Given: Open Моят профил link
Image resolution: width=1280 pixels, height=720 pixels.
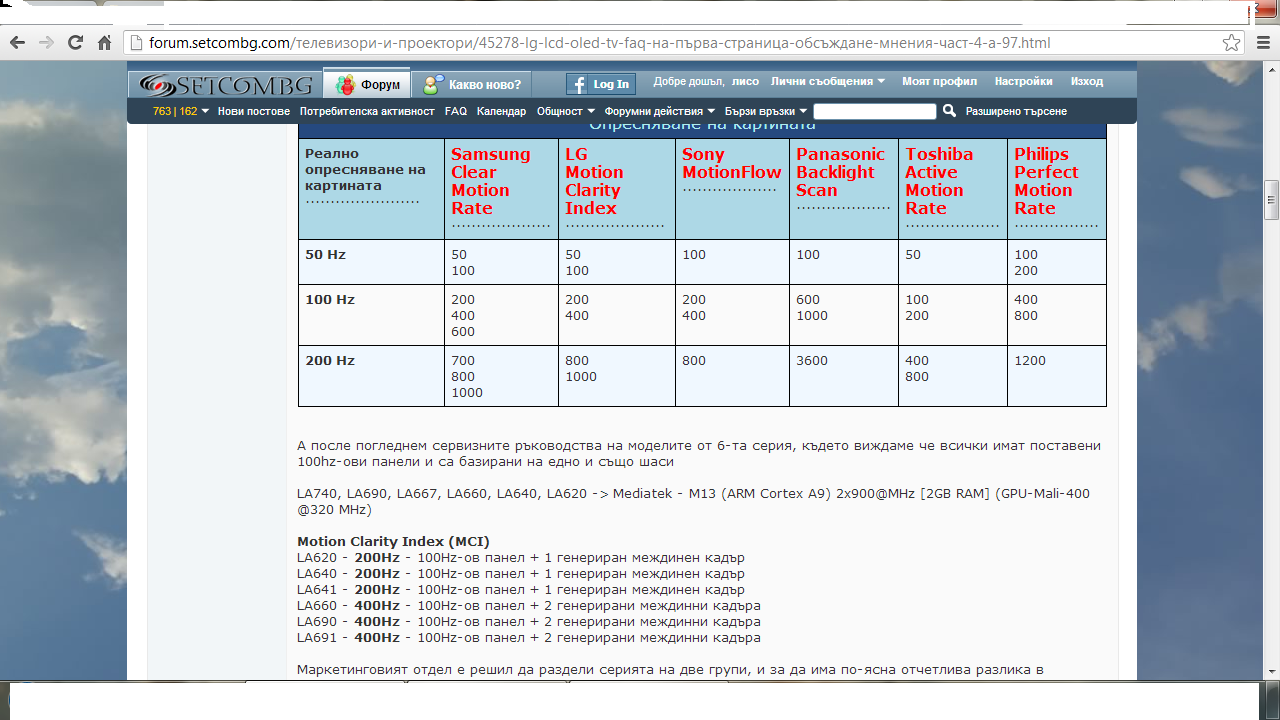Looking at the screenshot, I should click(939, 81).
